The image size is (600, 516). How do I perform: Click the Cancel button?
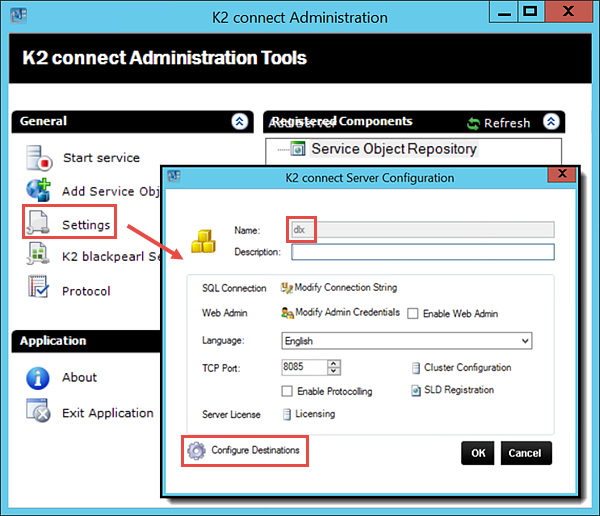pos(526,453)
